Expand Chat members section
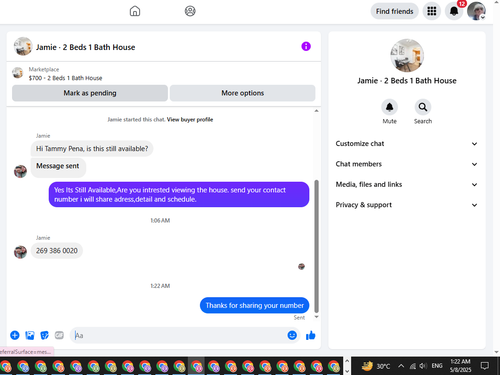 pyautogui.click(x=406, y=164)
